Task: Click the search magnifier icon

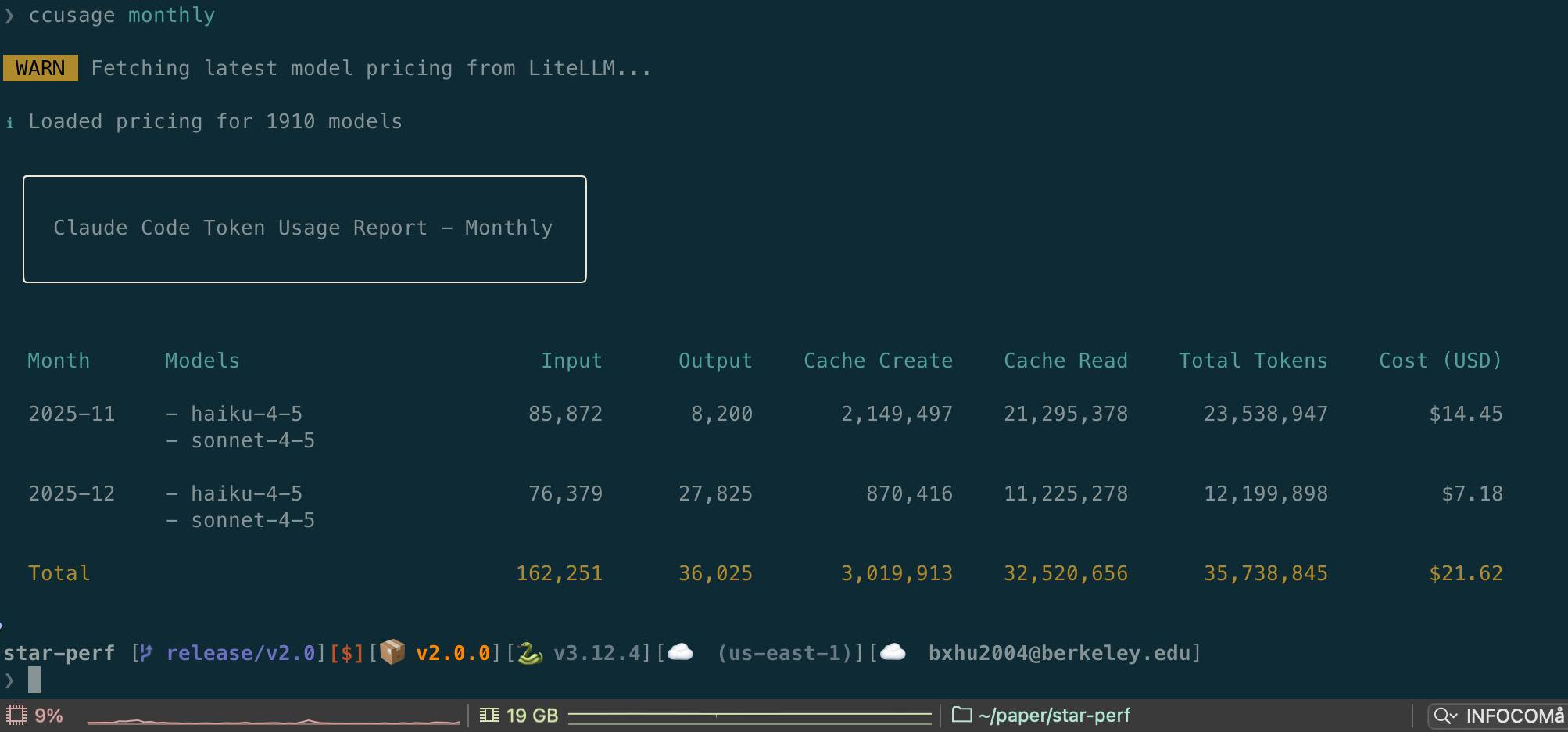Action: click(1441, 716)
